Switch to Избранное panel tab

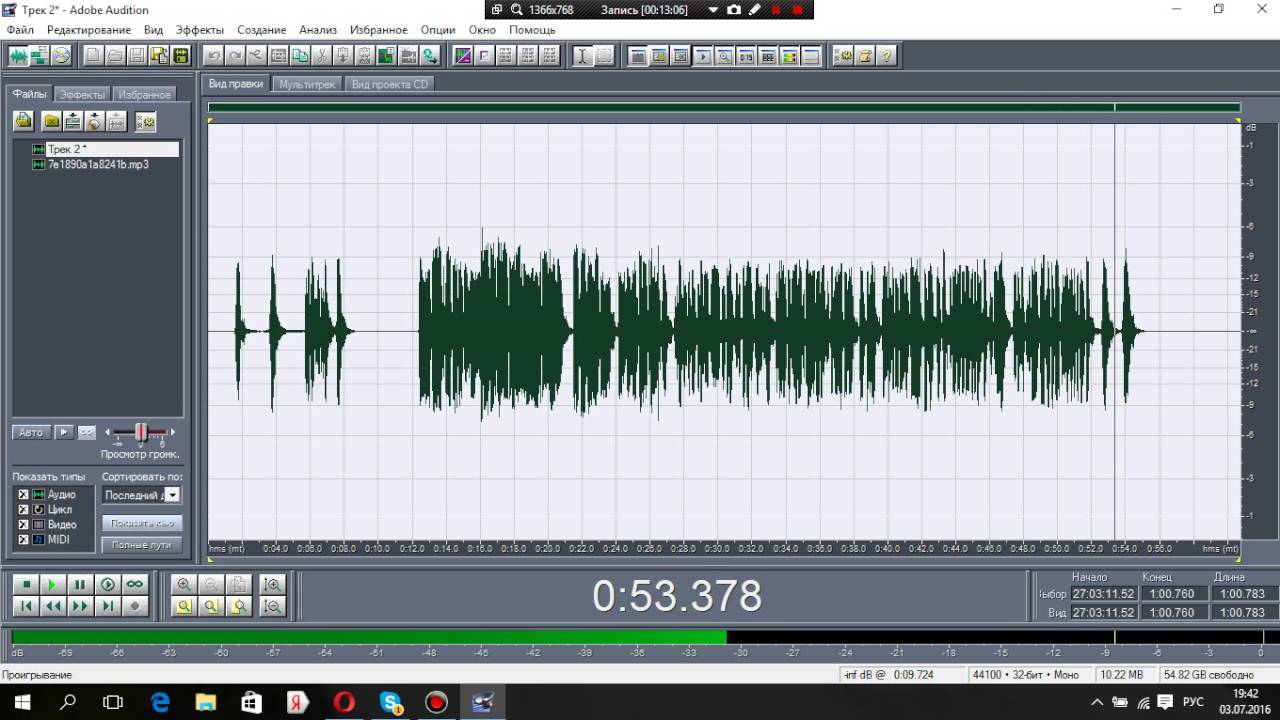click(x=144, y=94)
